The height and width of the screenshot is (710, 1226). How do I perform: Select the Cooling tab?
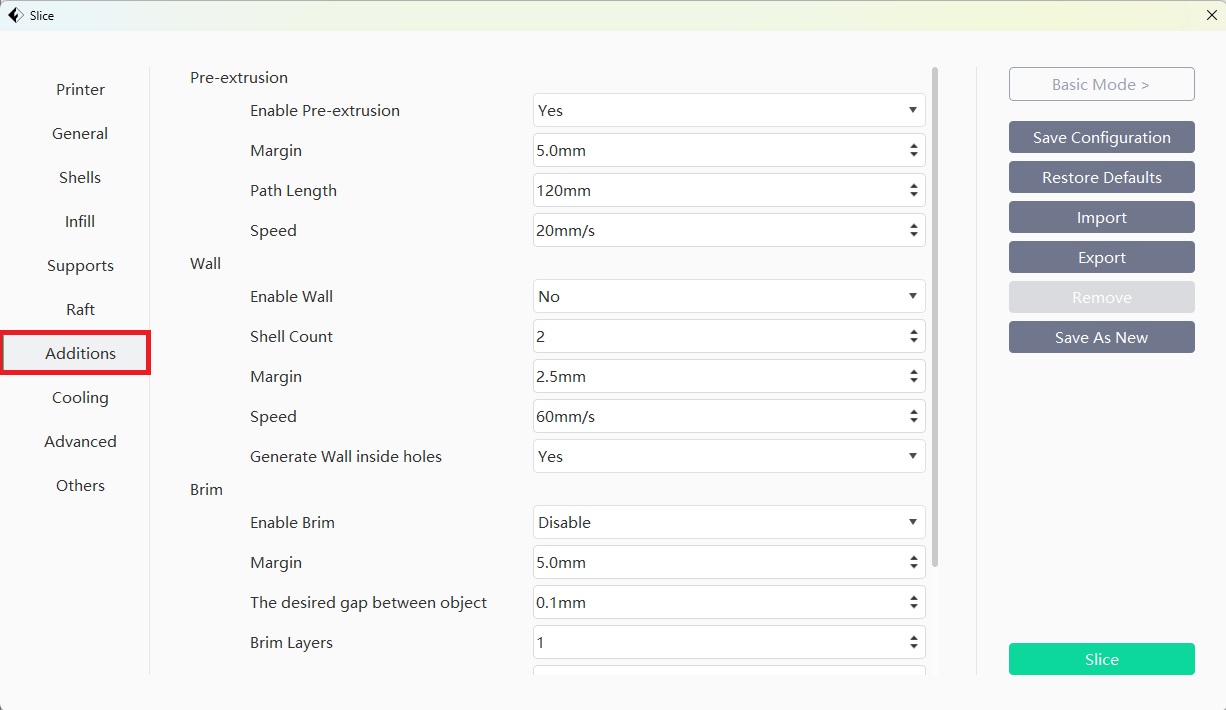click(80, 398)
